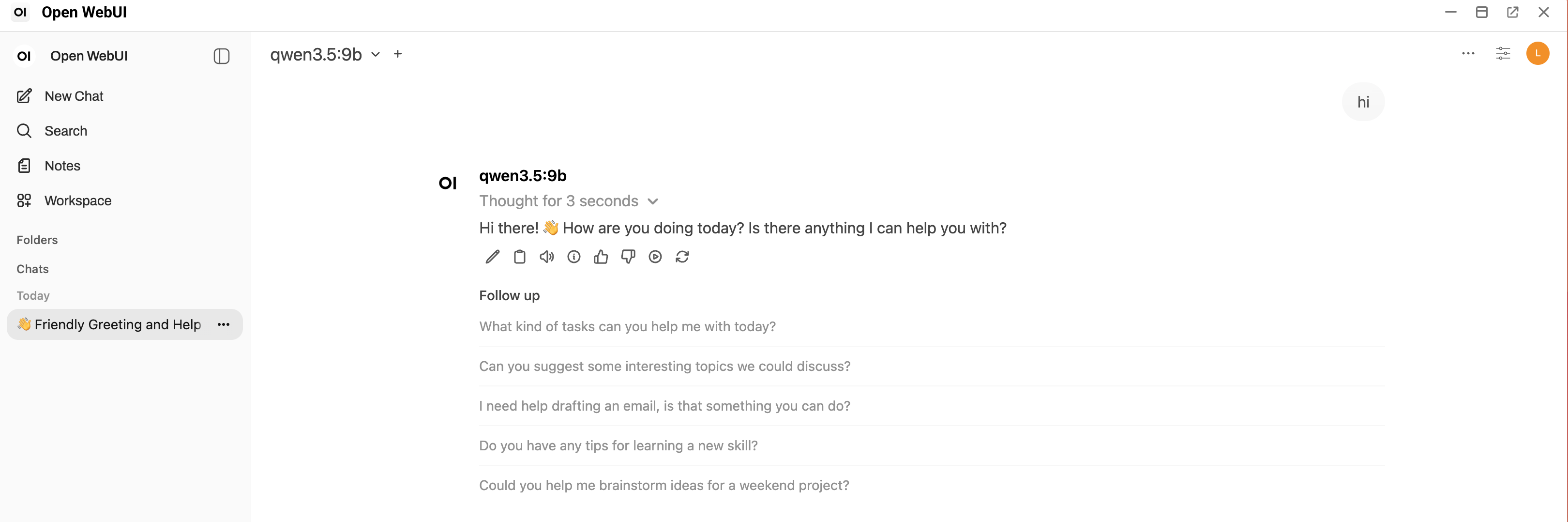
Task: Add another model with the plus icon
Action: [x=397, y=54]
